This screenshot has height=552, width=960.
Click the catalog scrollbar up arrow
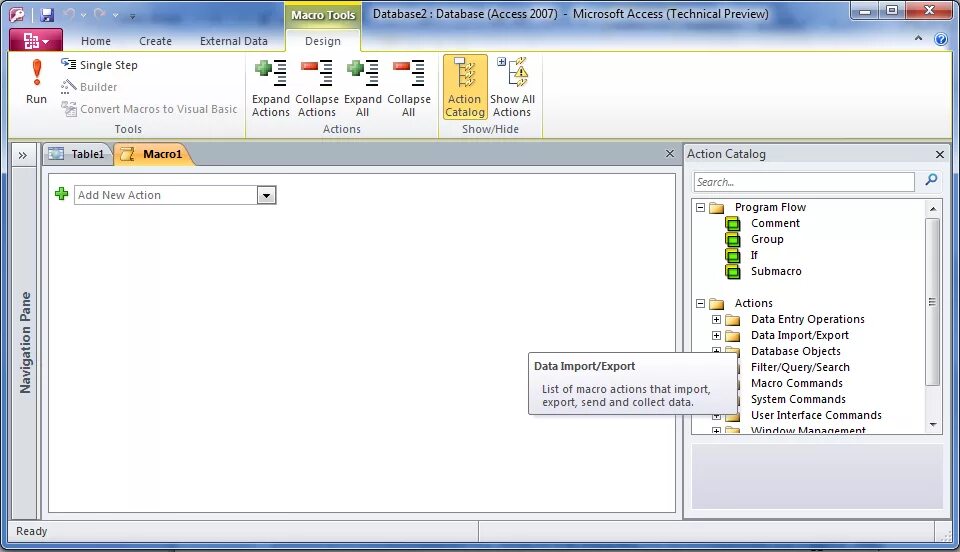932,209
